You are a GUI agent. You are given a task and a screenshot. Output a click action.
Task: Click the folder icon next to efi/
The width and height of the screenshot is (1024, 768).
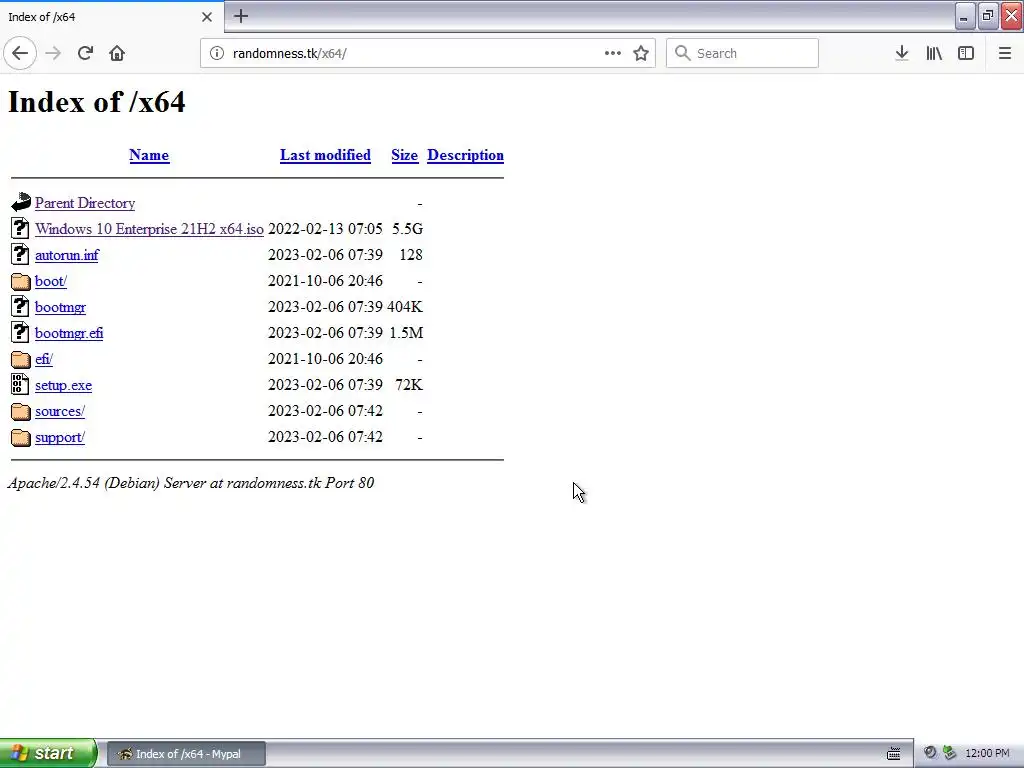(x=21, y=359)
